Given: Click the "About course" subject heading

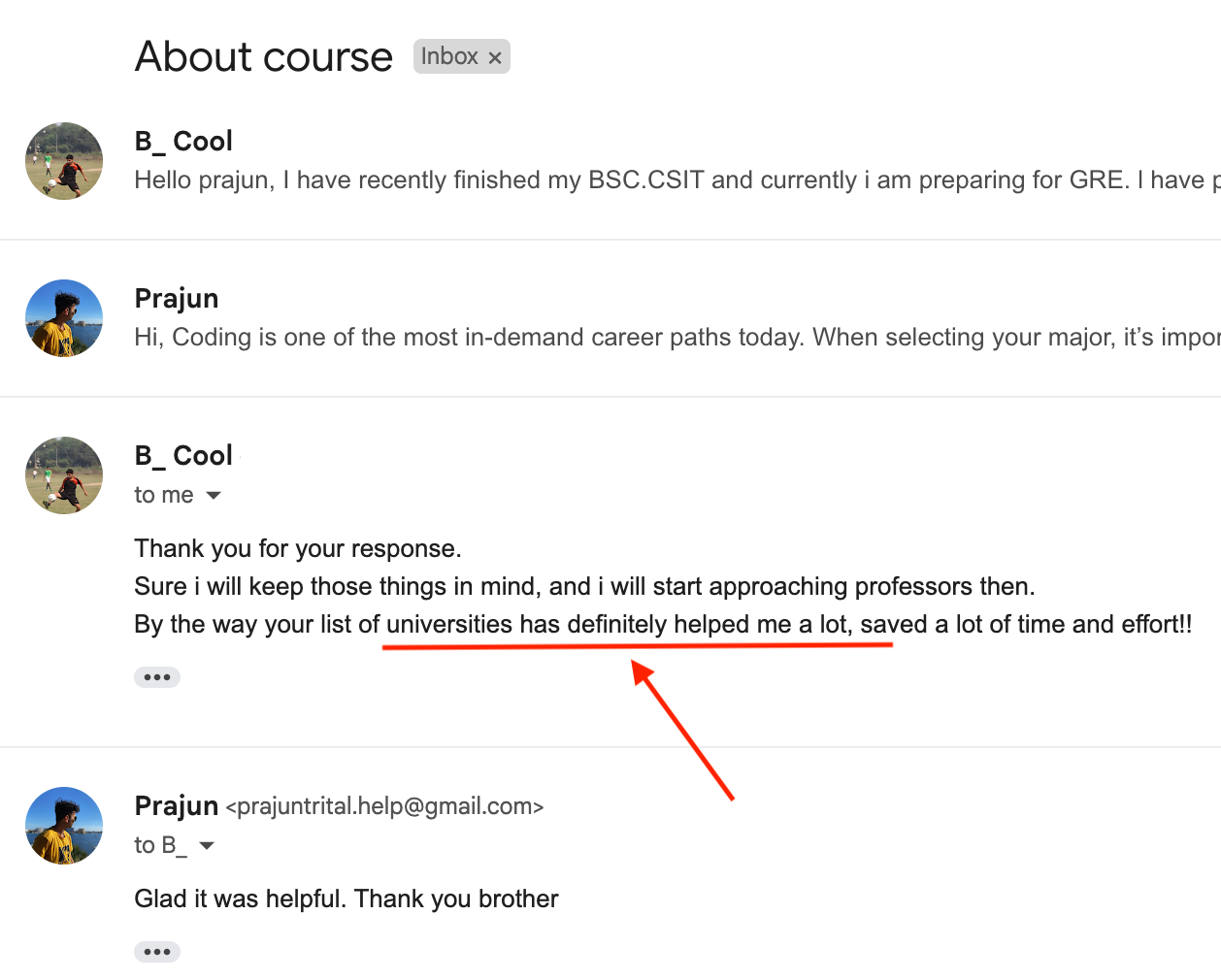Looking at the screenshot, I should tap(264, 56).
